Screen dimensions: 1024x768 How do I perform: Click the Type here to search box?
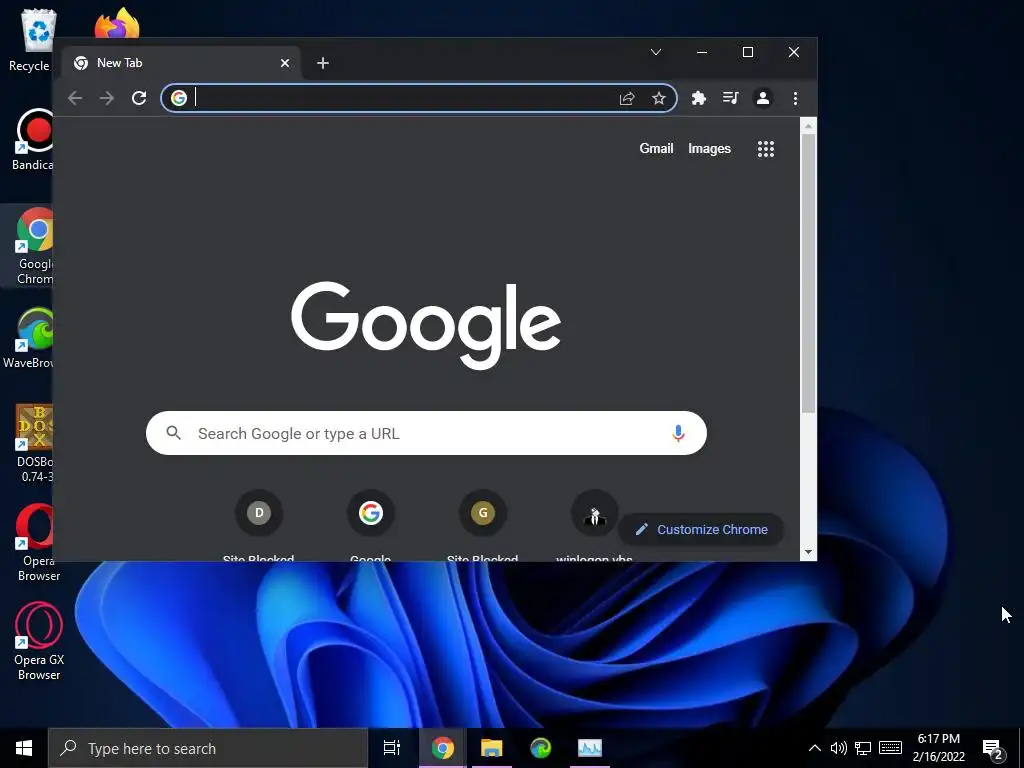pos(208,748)
